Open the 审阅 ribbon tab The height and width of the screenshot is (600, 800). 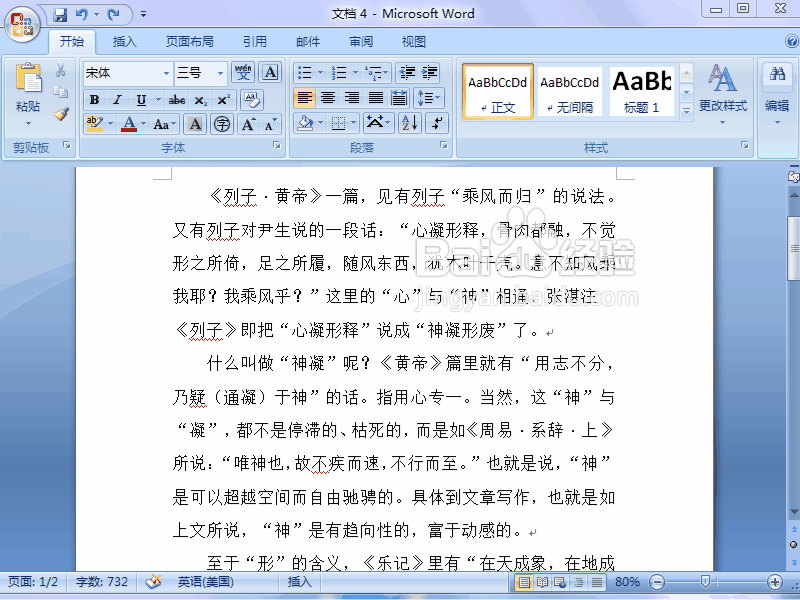pyautogui.click(x=361, y=41)
